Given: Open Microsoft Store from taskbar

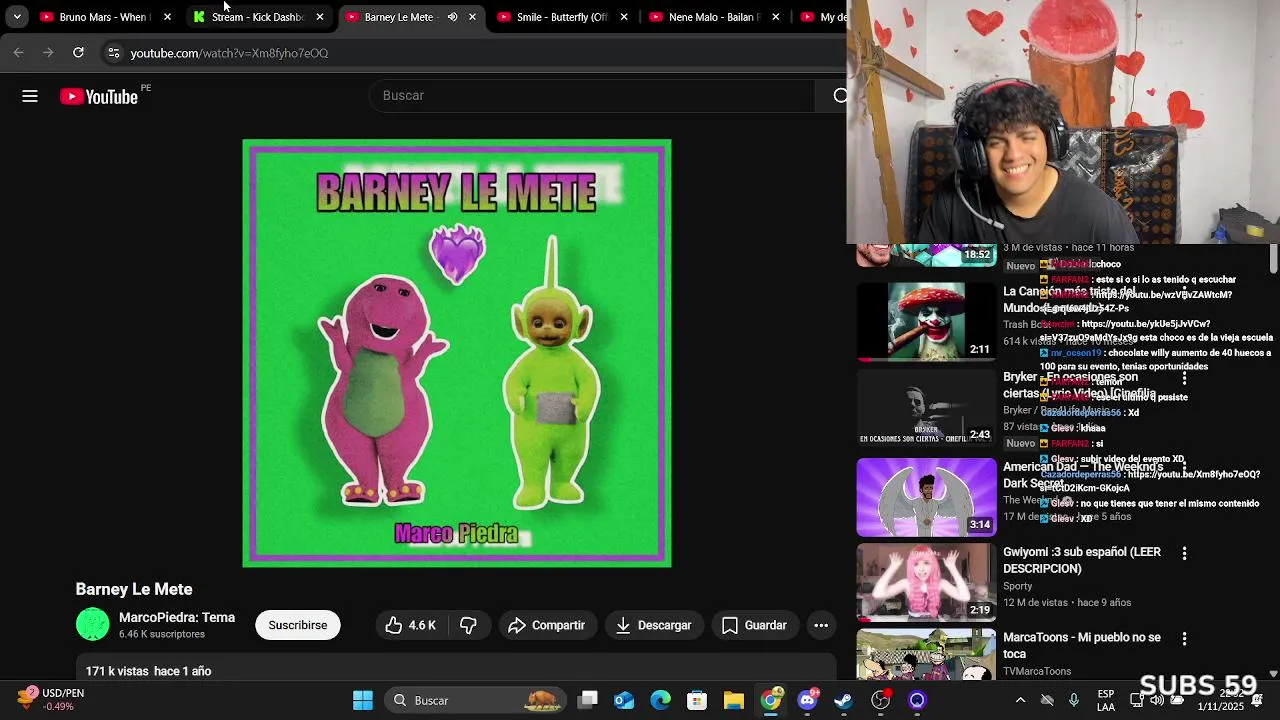Looking at the screenshot, I should pos(697,700).
